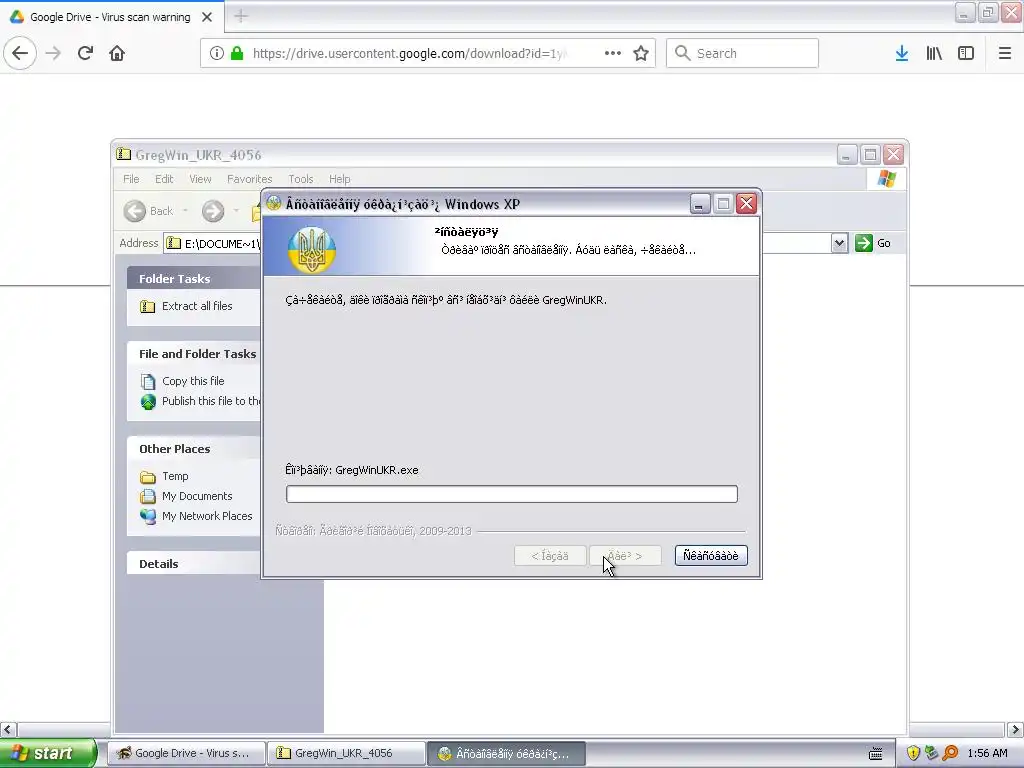Select the Google Drive - Virus scan warning tab

[x=112, y=17]
